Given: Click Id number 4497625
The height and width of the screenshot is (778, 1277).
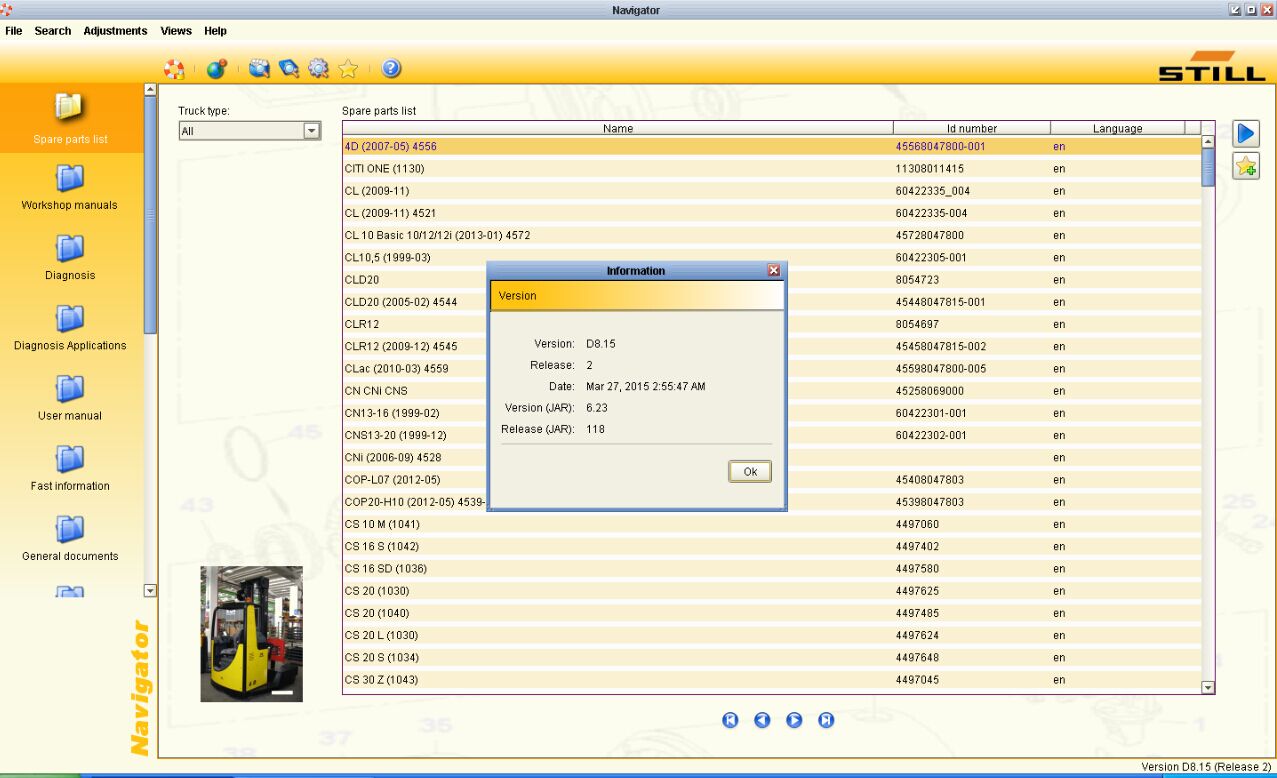Looking at the screenshot, I should pos(918,591).
